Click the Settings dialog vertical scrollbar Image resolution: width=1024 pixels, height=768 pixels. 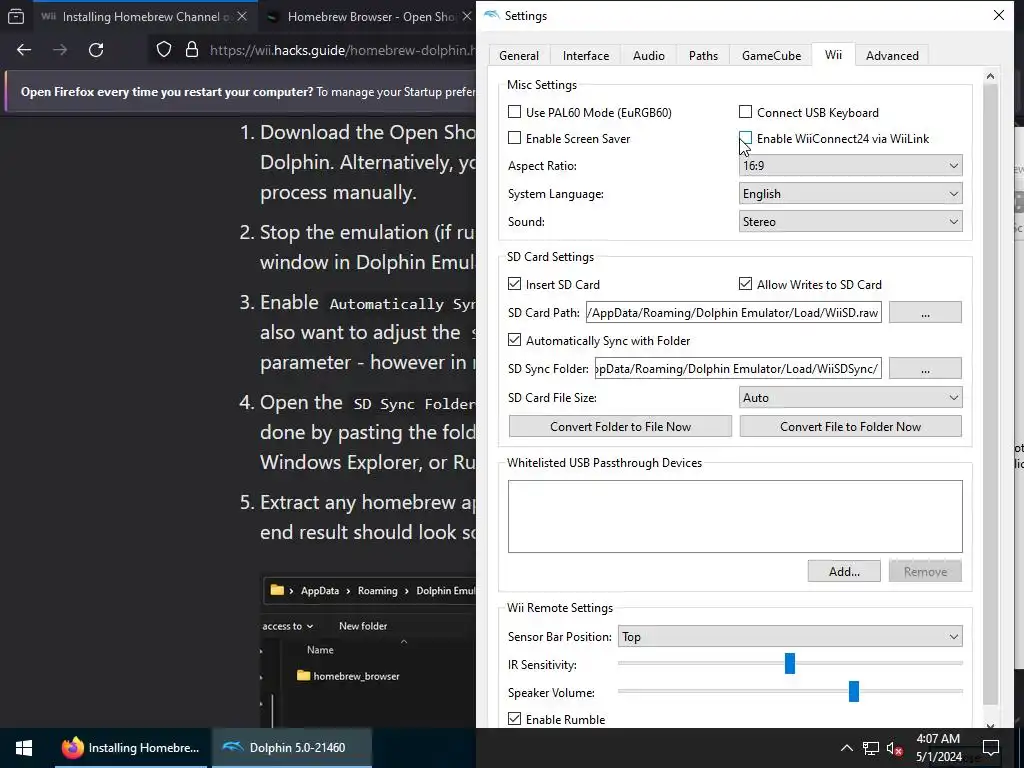coord(990,394)
